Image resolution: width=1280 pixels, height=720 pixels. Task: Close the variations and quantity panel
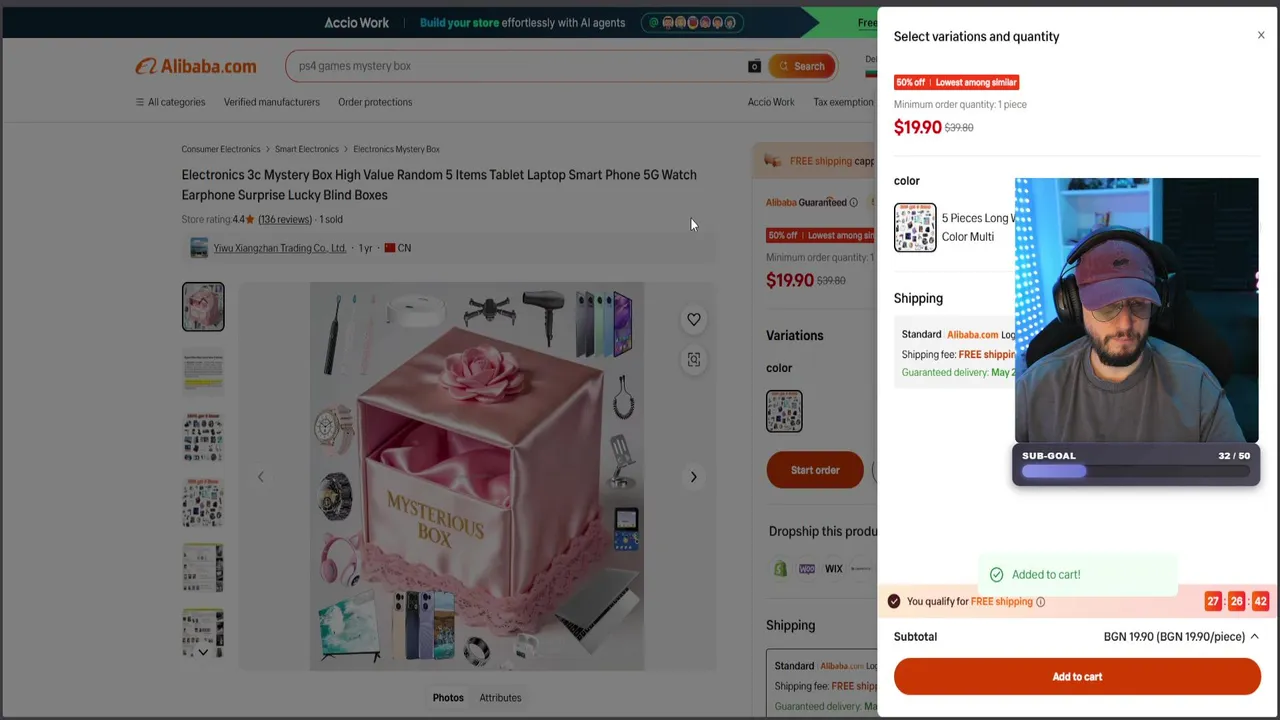point(1261,36)
